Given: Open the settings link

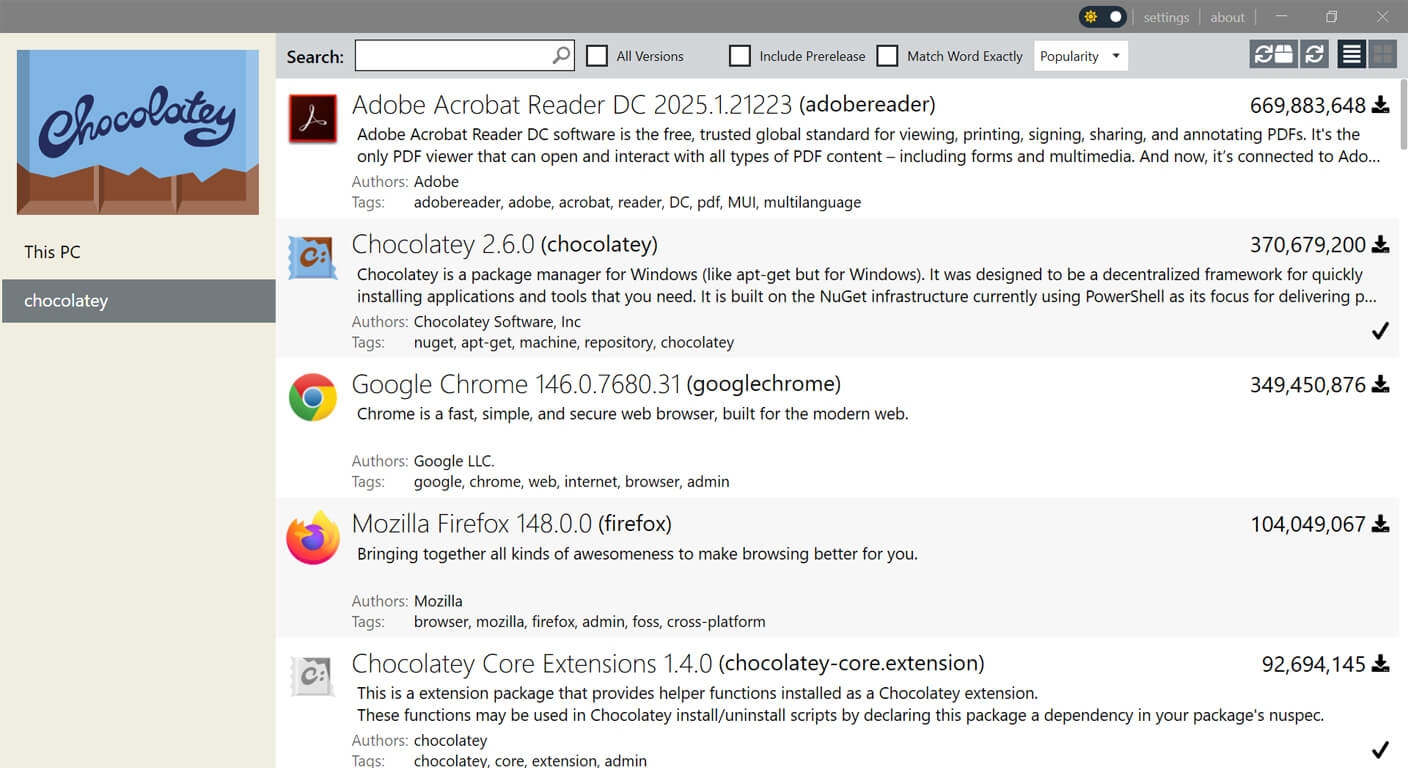Looking at the screenshot, I should coord(1166,17).
